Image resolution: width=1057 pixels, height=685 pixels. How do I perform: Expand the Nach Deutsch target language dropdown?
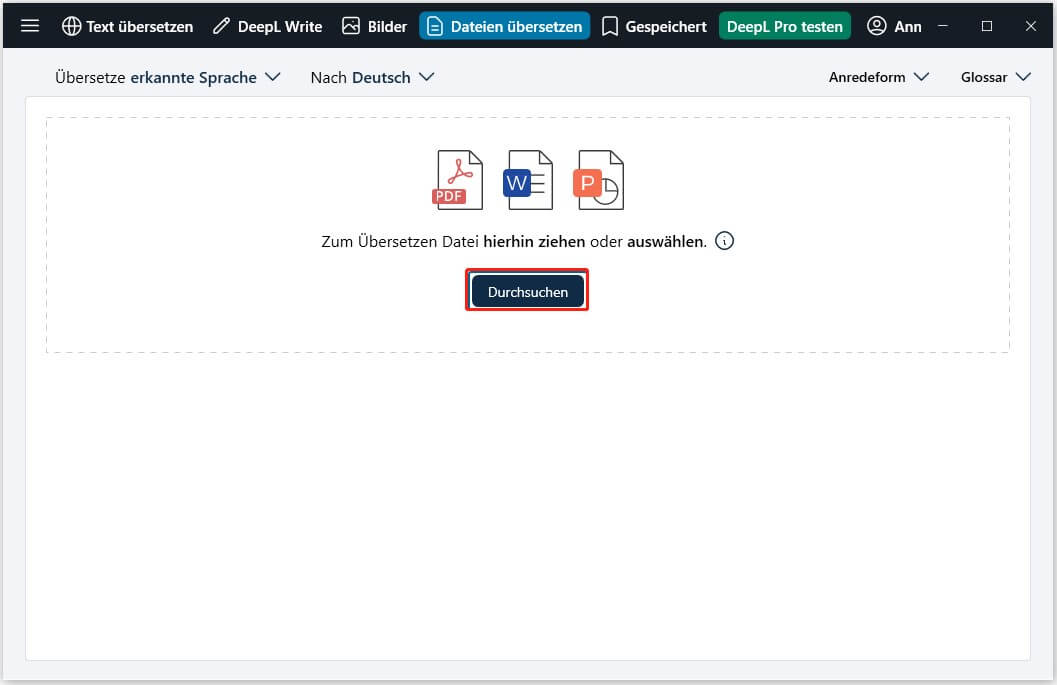tap(372, 78)
